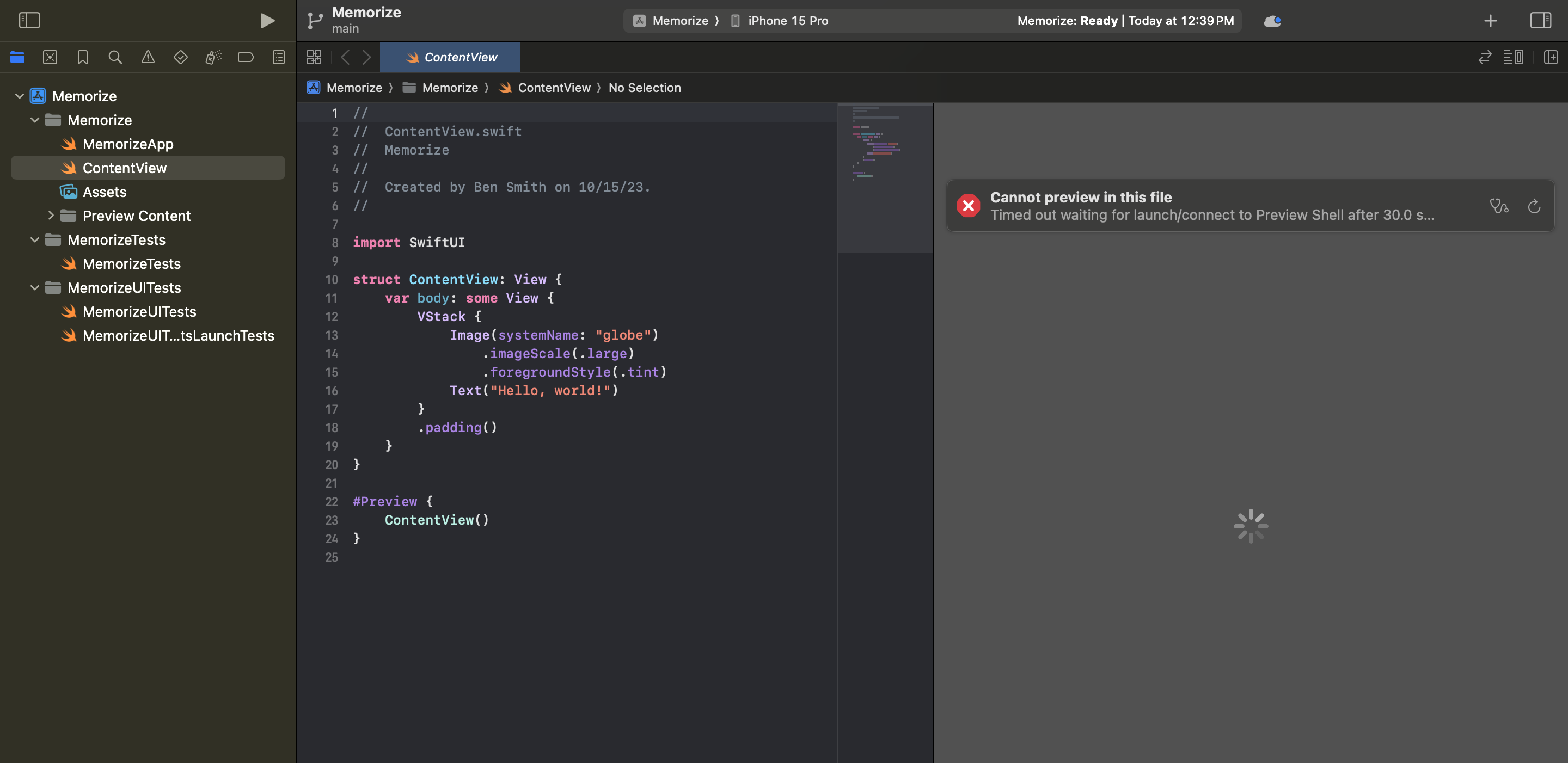This screenshot has height=763, width=1568.
Task: Open the bookmark navigator
Action: (83, 57)
